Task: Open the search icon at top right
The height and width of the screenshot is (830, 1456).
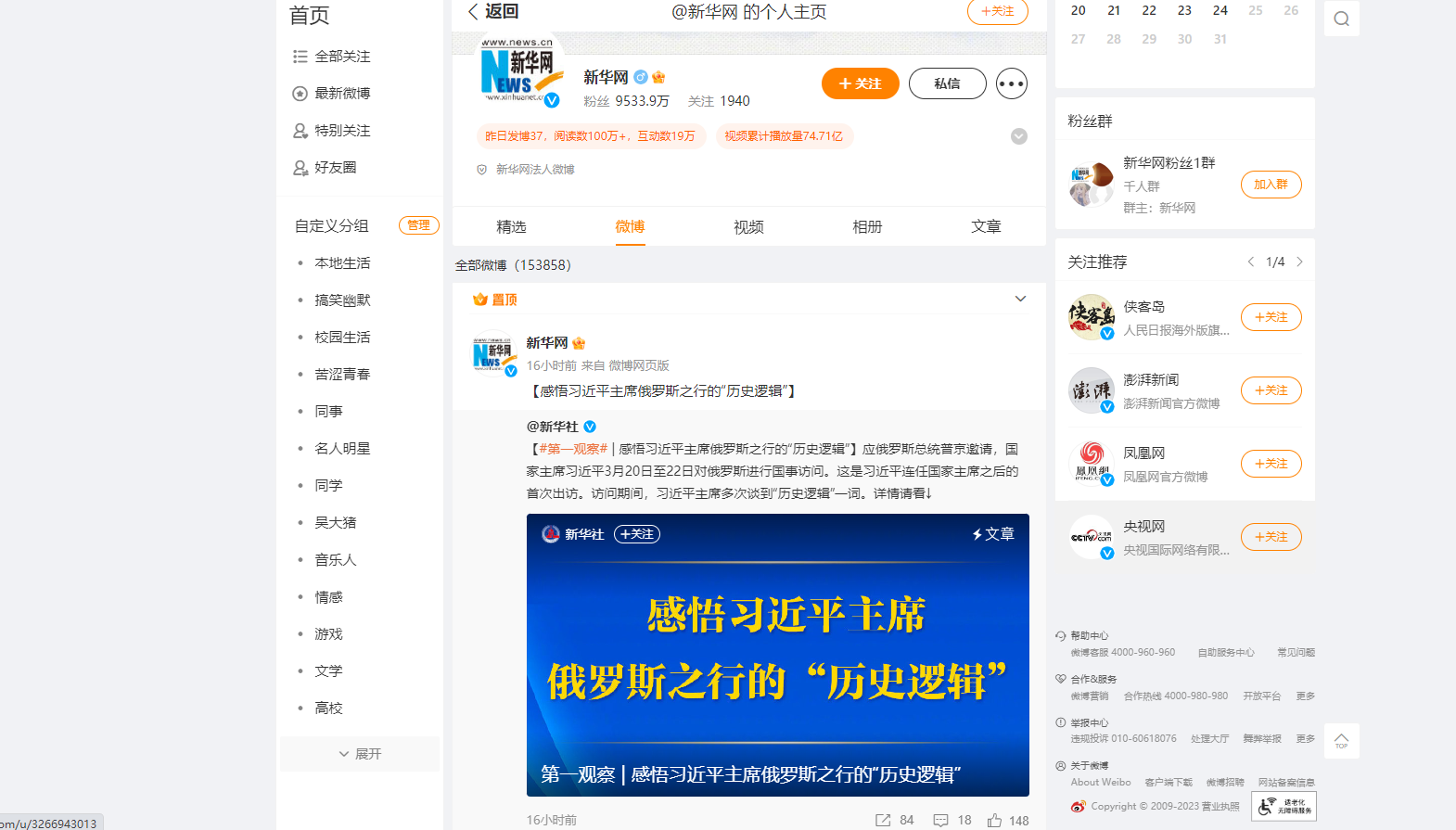Action: tap(1341, 19)
